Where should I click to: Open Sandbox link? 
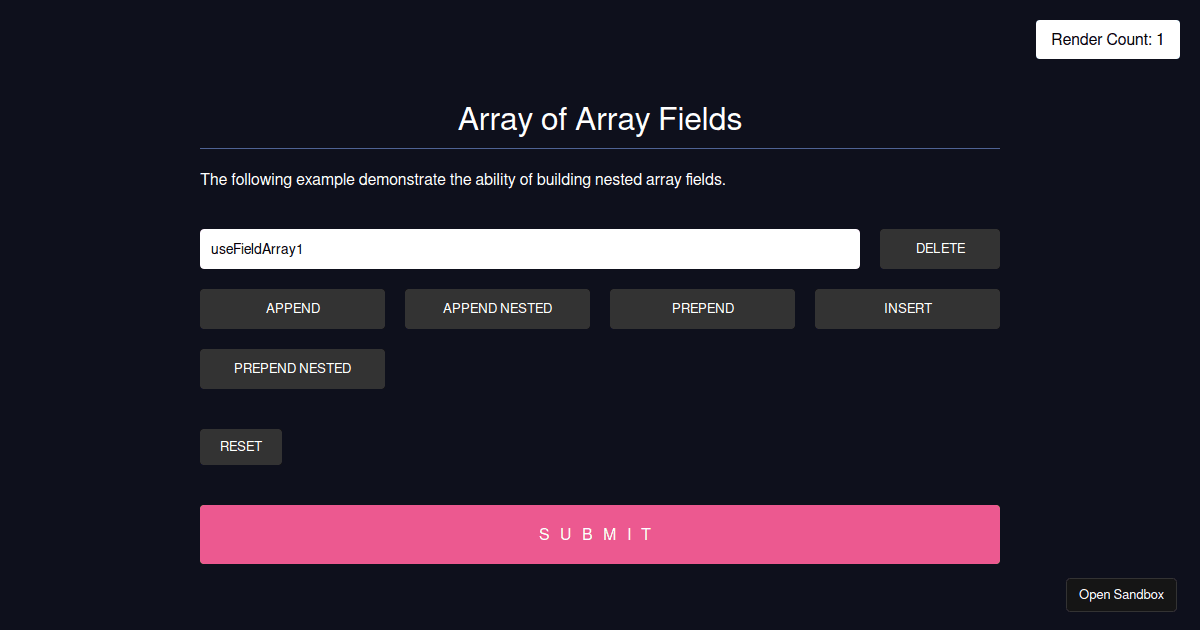click(1121, 595)
